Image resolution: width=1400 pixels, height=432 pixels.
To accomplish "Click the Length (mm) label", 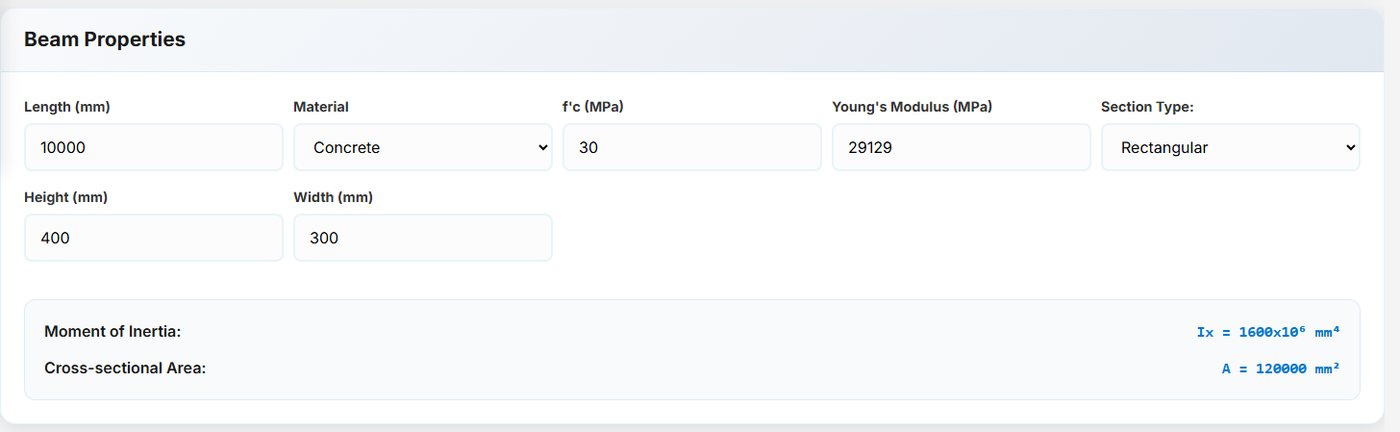I will (x=67, y=107).
